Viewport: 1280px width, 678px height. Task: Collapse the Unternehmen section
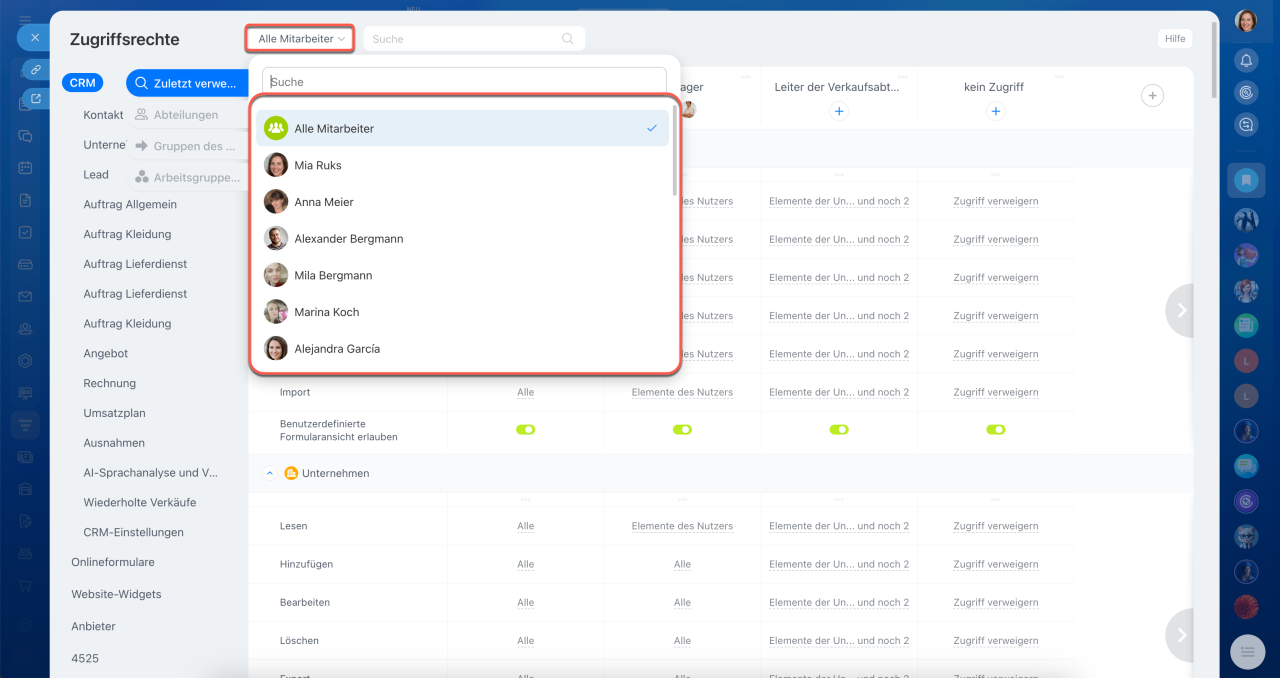(x=269, y=473)
